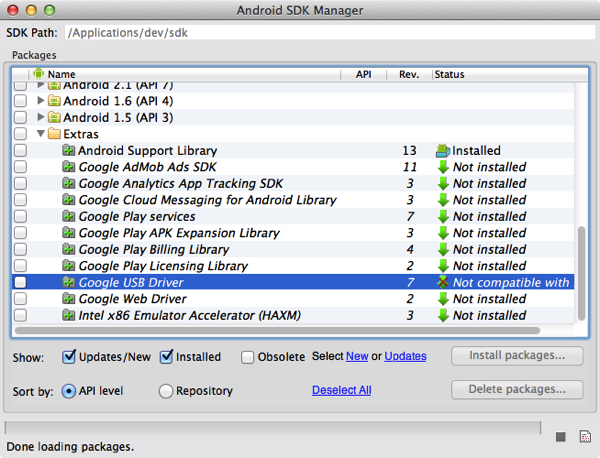The image size is (600, 458).
Task: Collapse the Extras tree node
Action: [x=41, y=134]
